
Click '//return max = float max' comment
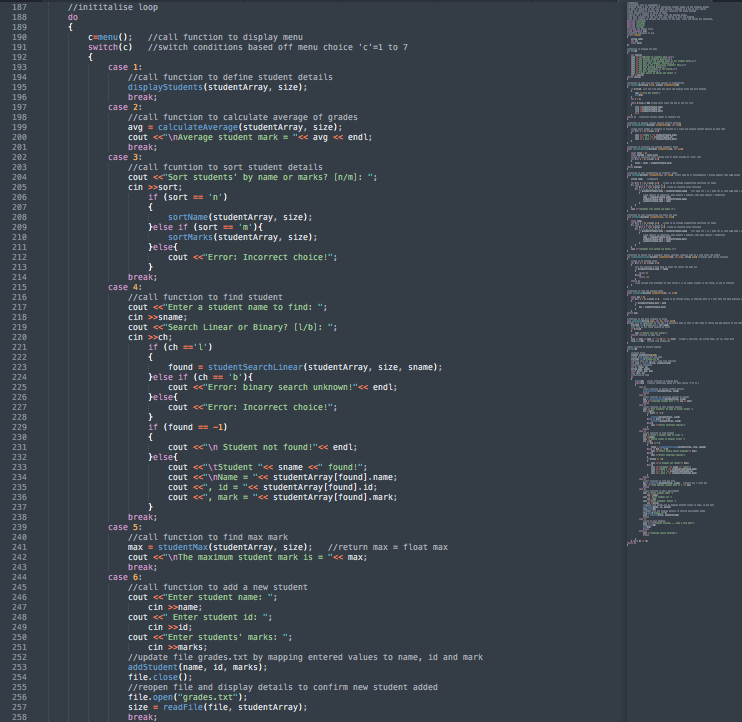tap(388, 547)
